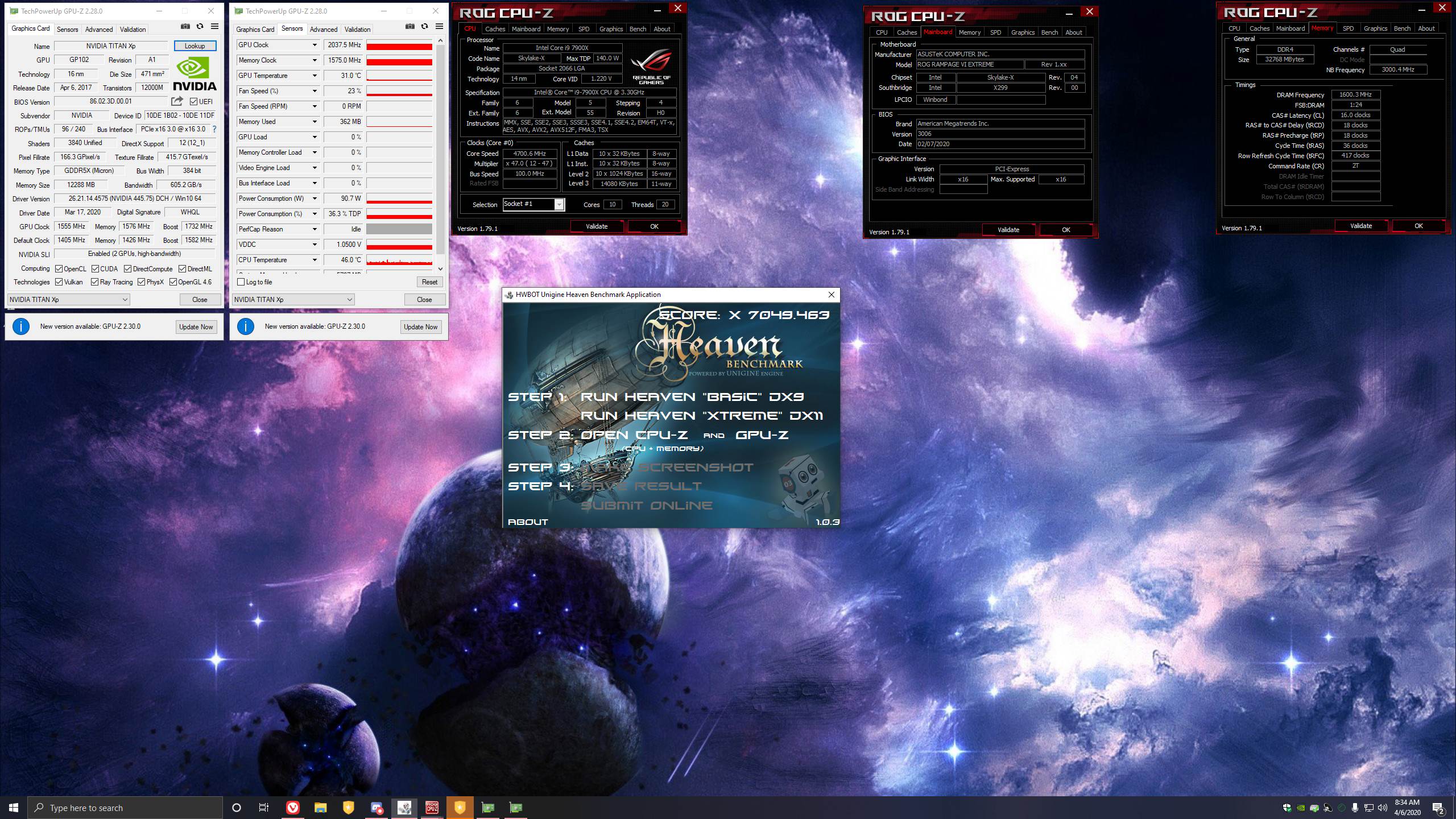Expand the GPU Clock sensor dropdown
This screenshot has width=1456, height=819.
tap(314, 45)
